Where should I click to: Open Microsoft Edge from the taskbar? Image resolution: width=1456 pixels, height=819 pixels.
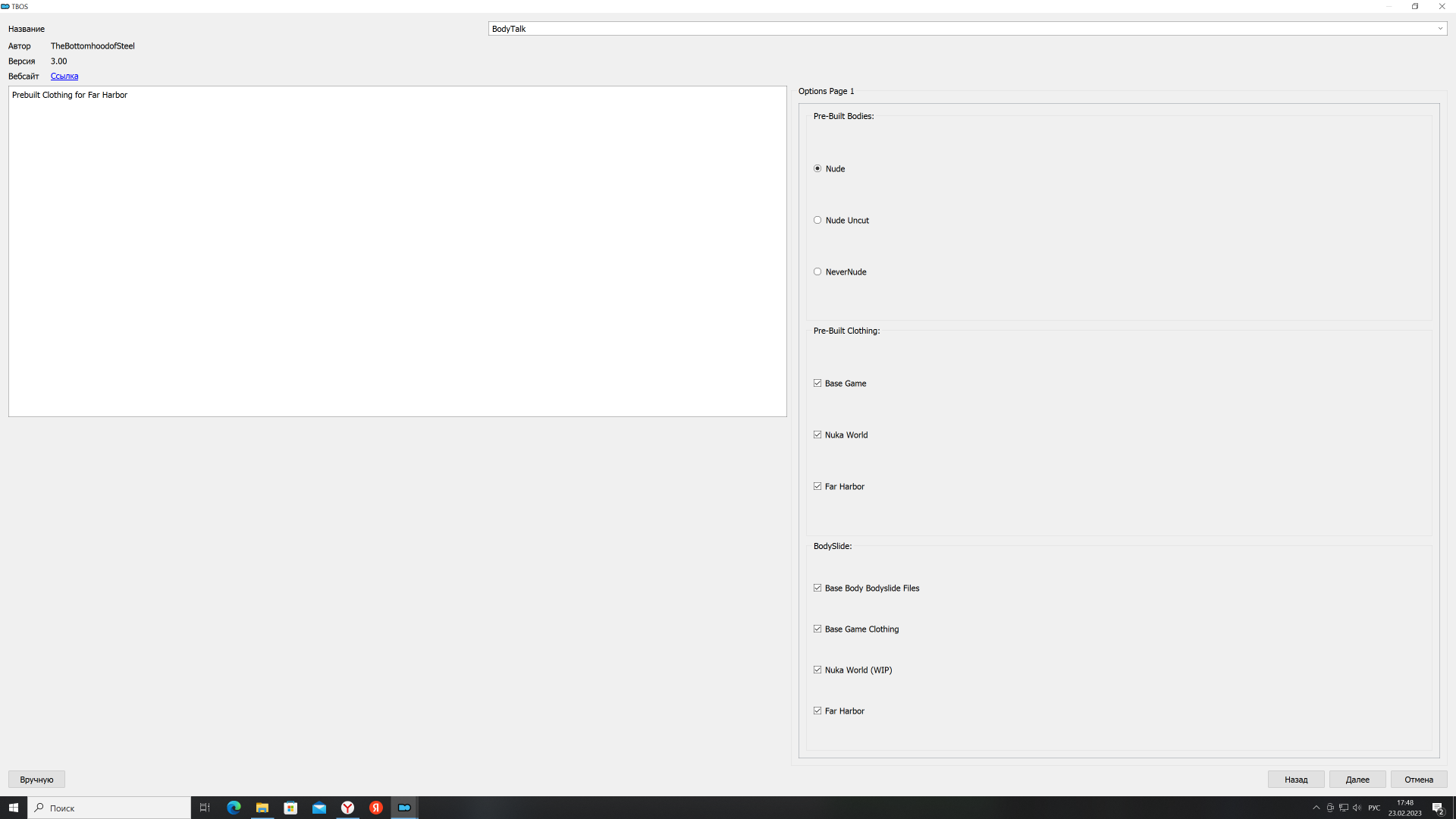pos(234,808)
